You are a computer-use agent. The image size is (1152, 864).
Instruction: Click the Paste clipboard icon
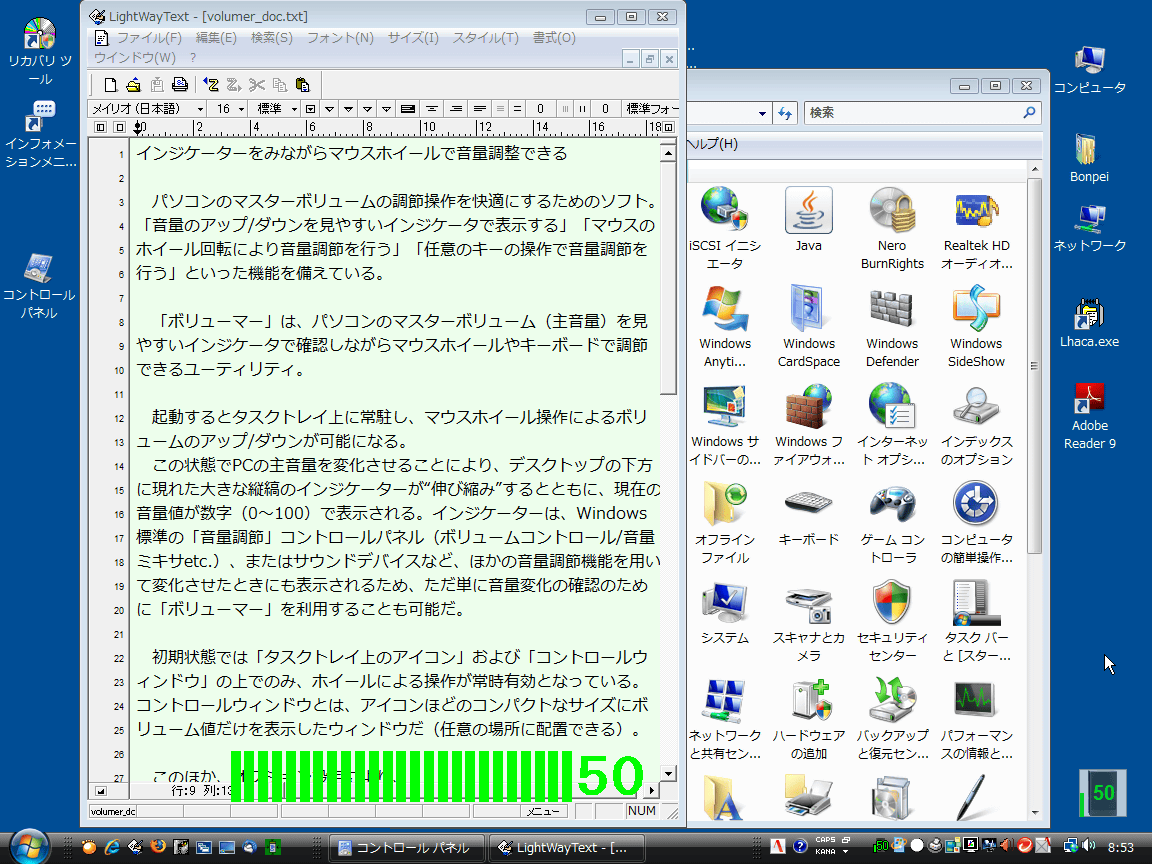coord(302,85)
